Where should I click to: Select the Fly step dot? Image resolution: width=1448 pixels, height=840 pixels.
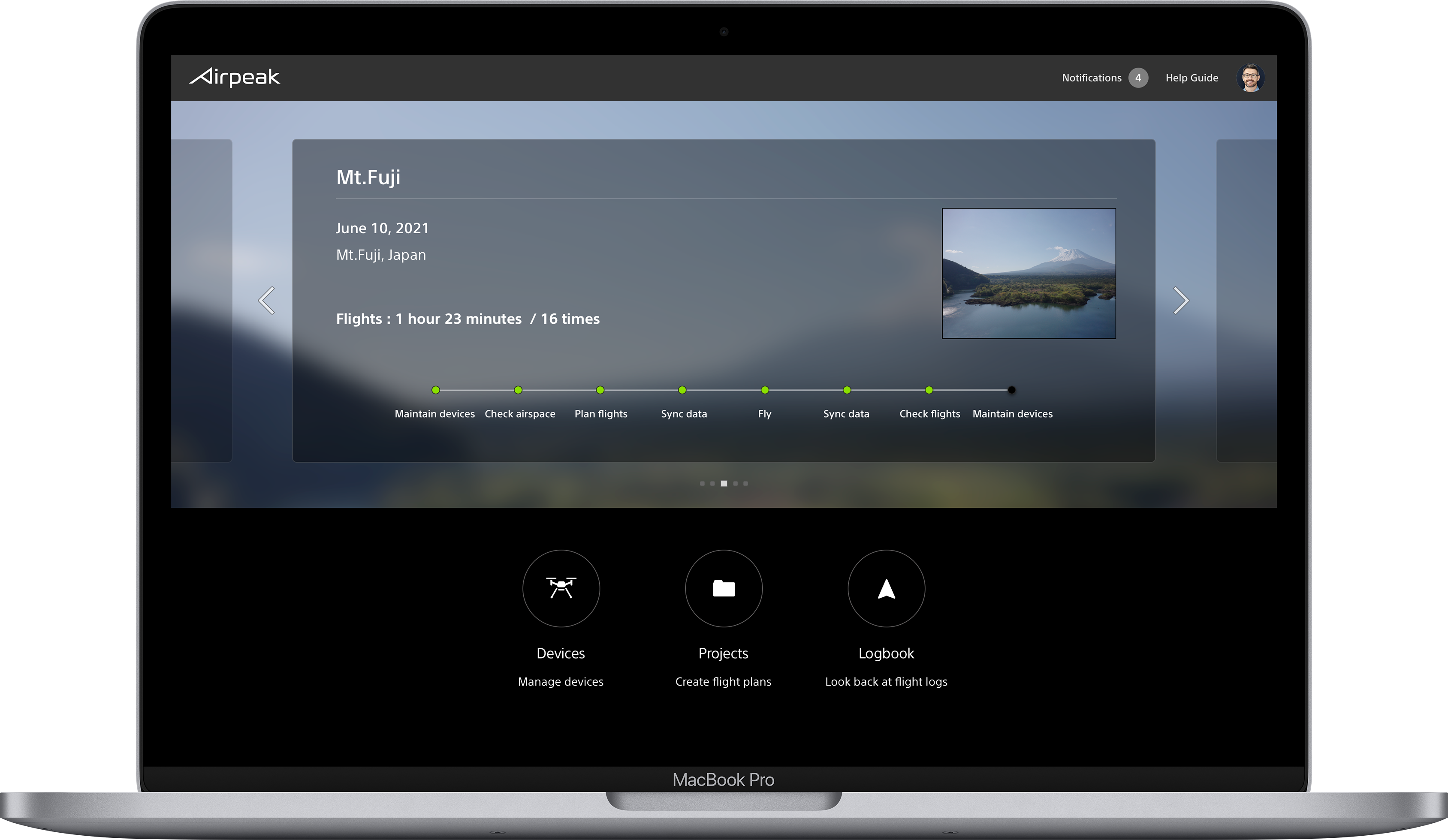click(x=765, y=390)
